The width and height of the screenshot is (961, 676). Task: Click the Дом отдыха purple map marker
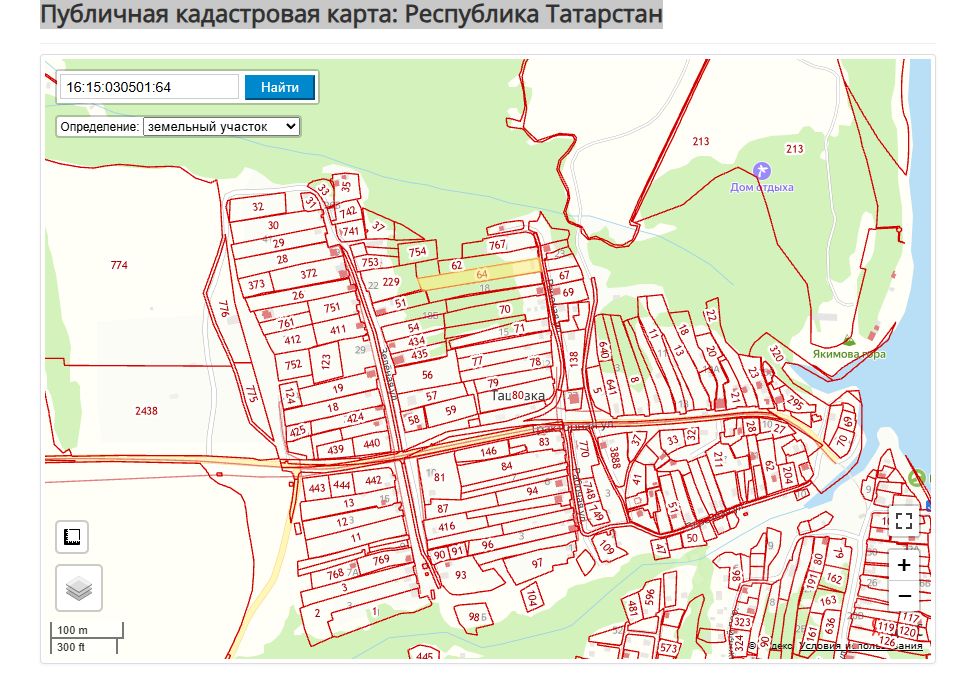(x=762, y=171)
